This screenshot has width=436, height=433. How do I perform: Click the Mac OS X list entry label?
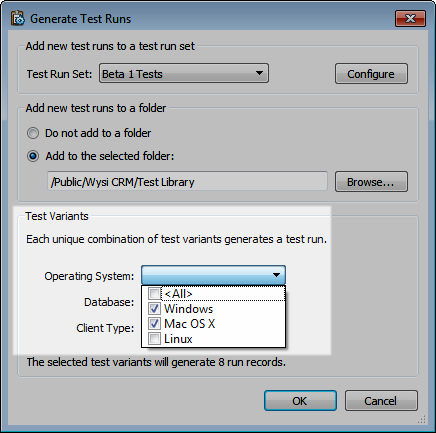190,324
